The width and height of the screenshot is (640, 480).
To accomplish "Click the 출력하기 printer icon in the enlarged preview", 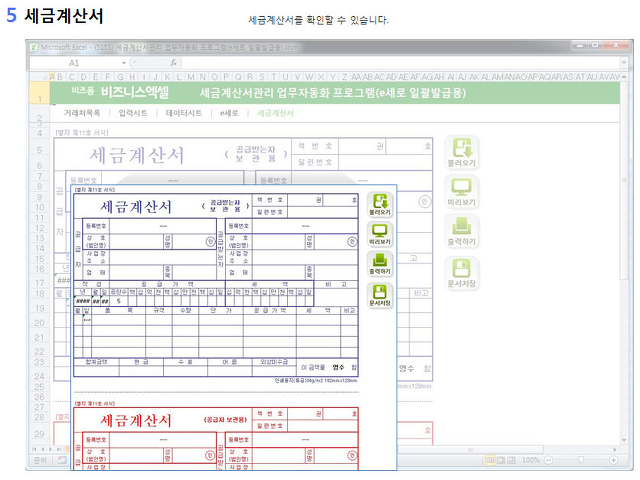I will (x=380, y=264).
